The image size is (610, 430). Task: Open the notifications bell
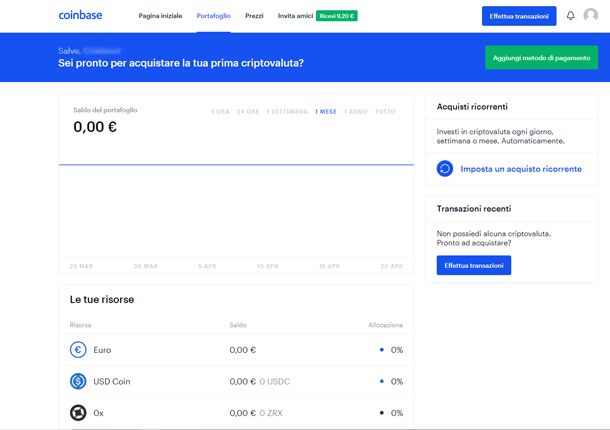tap(570, 16)
